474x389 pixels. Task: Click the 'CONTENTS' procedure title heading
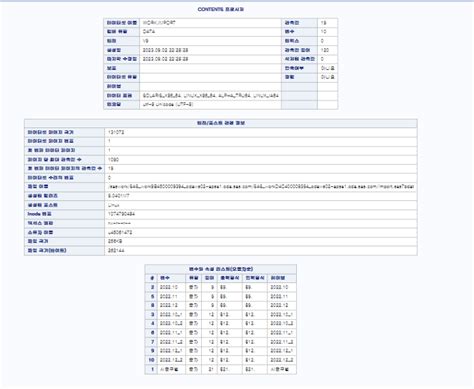pos(220,9)
